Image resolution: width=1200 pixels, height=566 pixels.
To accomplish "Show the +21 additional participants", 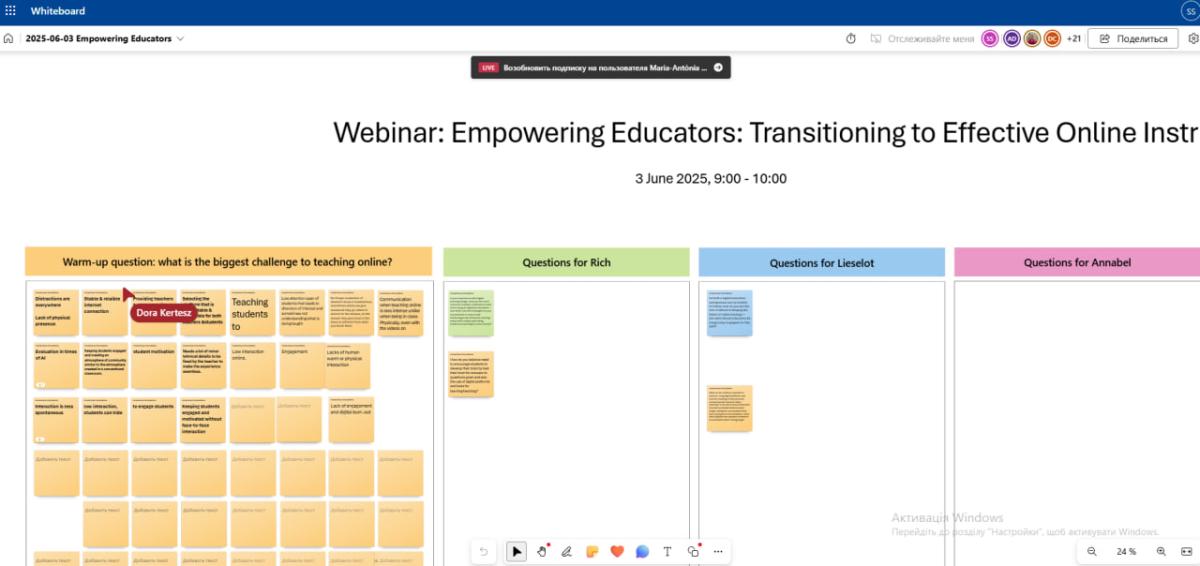I will (1073, 39).
